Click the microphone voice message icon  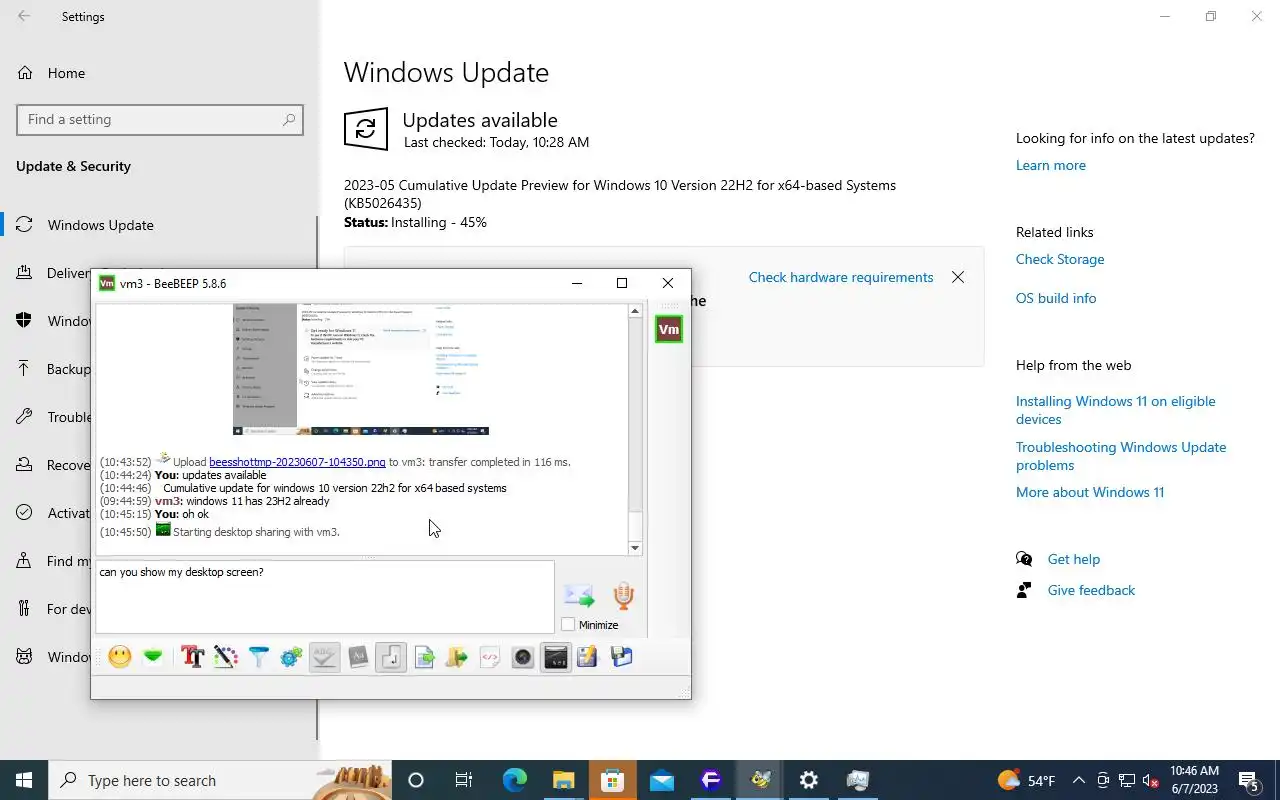click(624, 596)
